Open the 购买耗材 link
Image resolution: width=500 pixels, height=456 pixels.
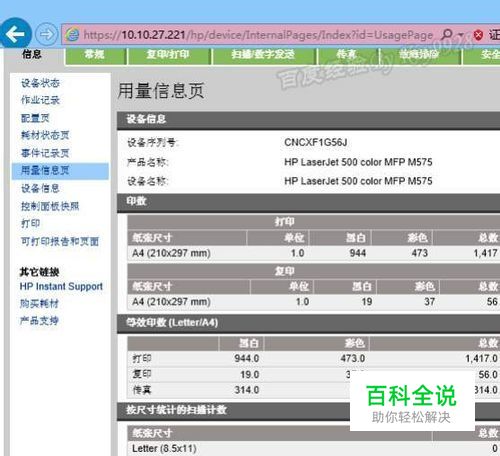pyautogui.click(x=39, y=304)
